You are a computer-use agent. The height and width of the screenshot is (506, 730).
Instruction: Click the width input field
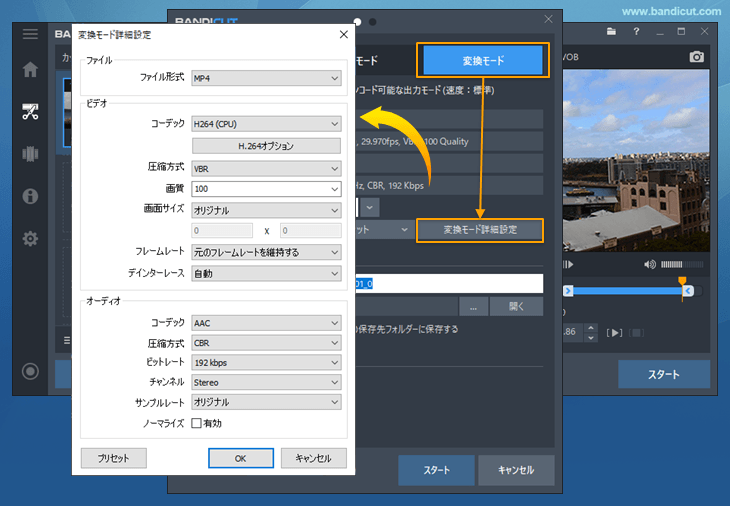click(x=222, y=230)
